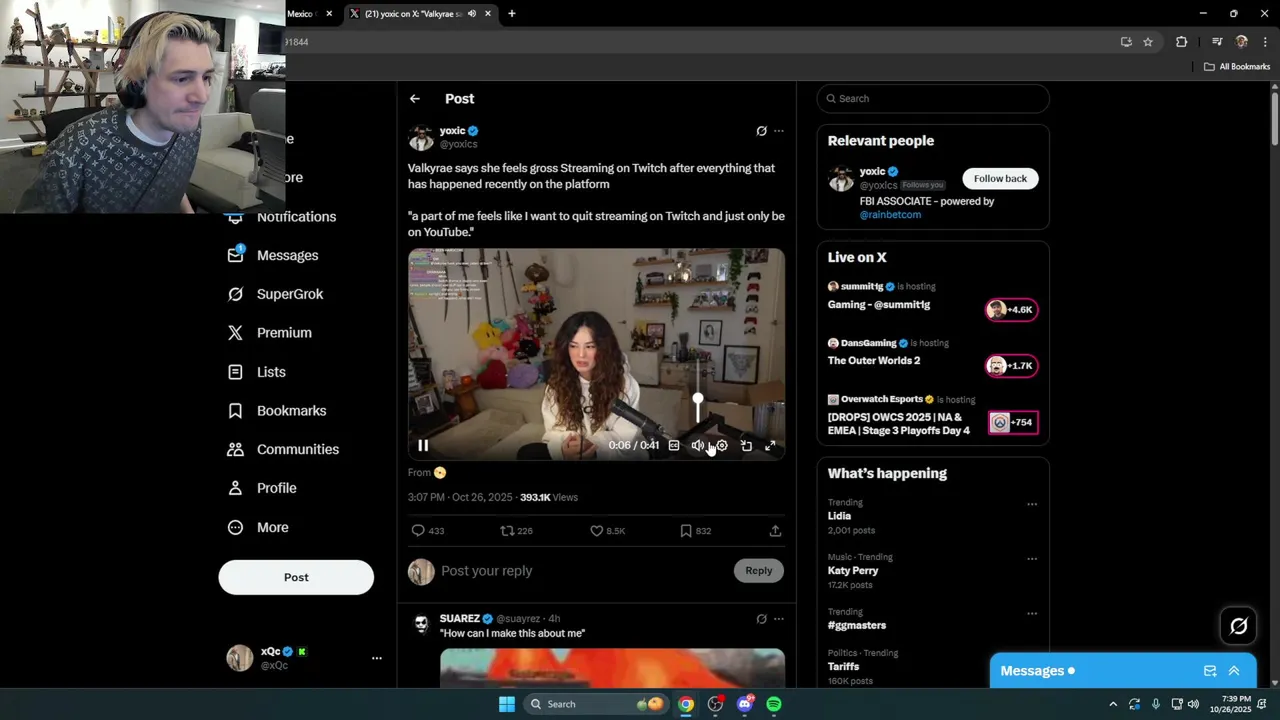Screen dimensions: 1280x720
Task: Open Grok icon on yoxic's post
Action: tap(761, 131)
